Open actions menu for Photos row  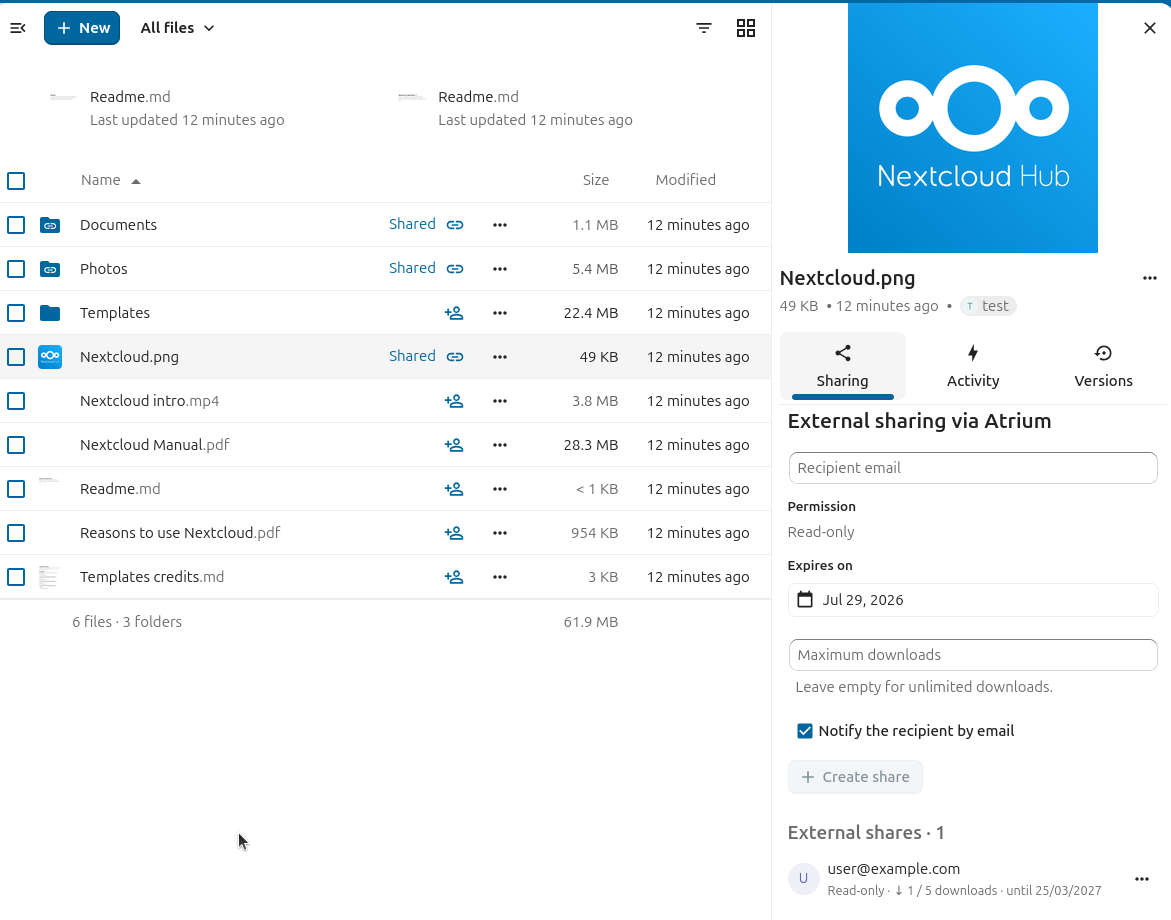coord(500,269)
